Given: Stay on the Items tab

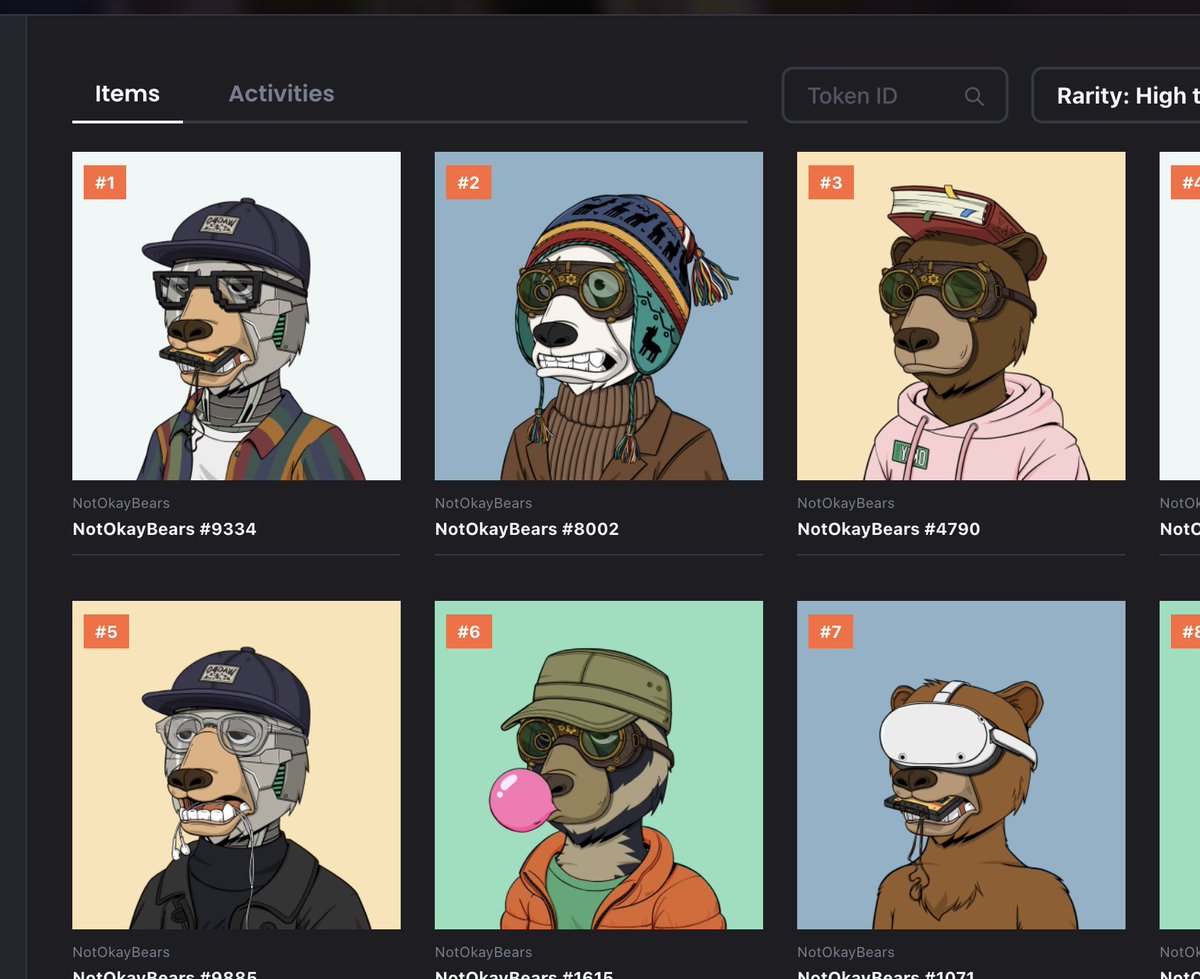Looking at the screenshot, I should [127, 93].
